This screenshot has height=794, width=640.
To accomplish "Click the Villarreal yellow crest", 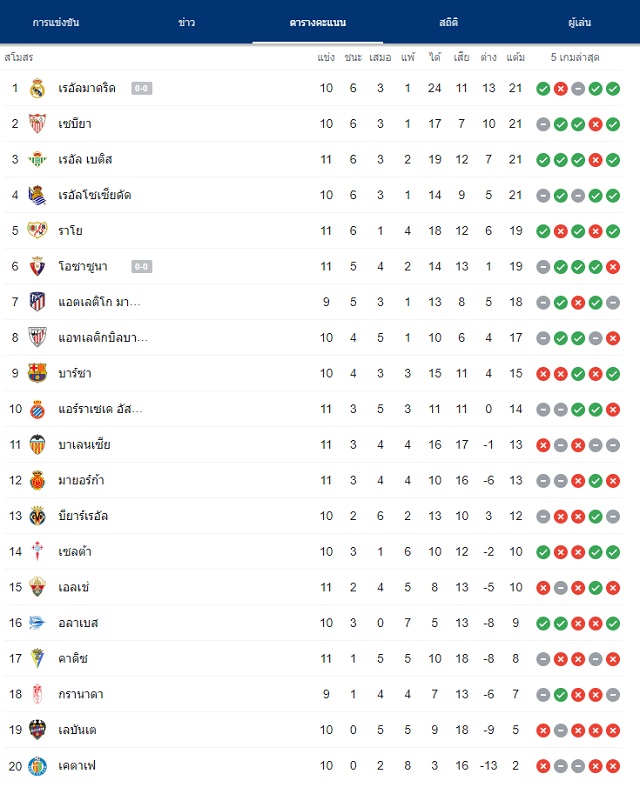I will [37, 516].
